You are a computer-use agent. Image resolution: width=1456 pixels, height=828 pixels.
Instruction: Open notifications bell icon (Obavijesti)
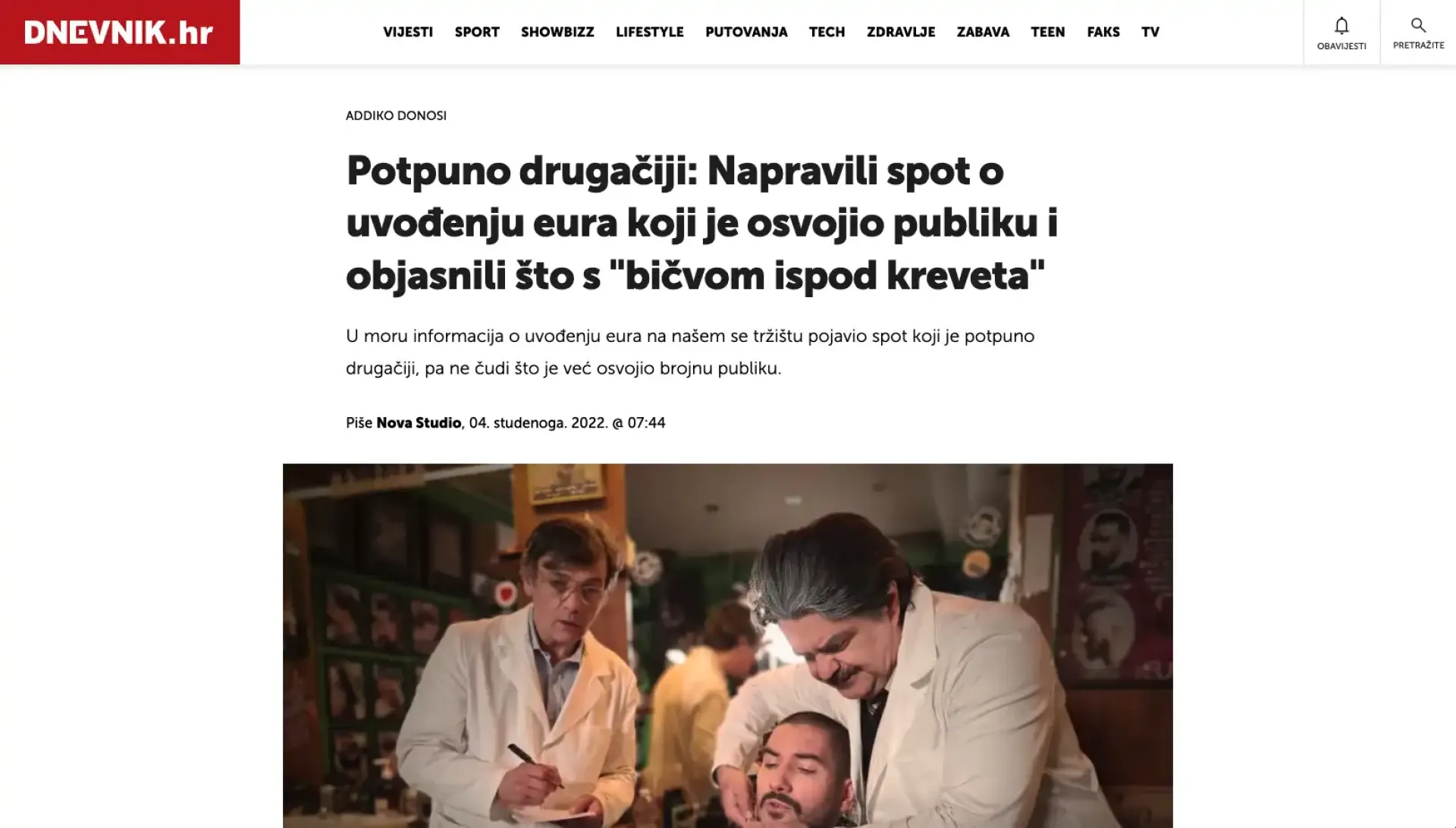(x=1341, y=33)
